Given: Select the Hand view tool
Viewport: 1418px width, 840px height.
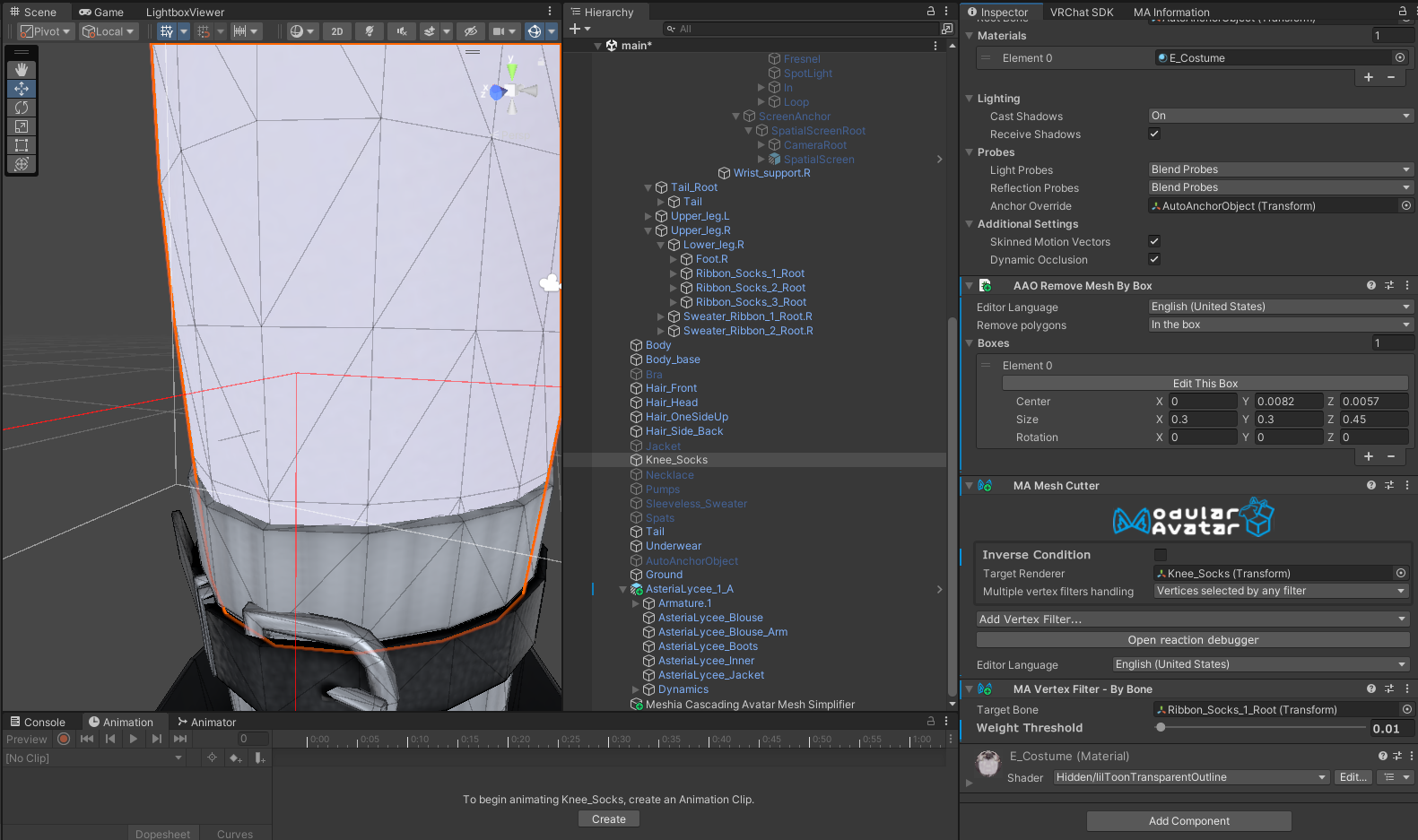Looking at the screenshot, I should point(22,70).
